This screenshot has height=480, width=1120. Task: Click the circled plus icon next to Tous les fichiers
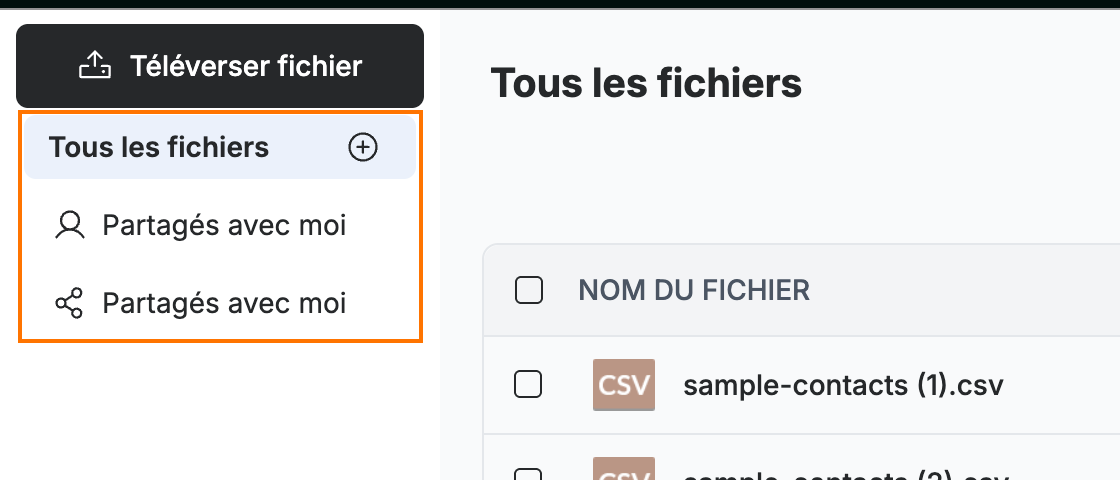pyautogui.click(x=363, y=147)
